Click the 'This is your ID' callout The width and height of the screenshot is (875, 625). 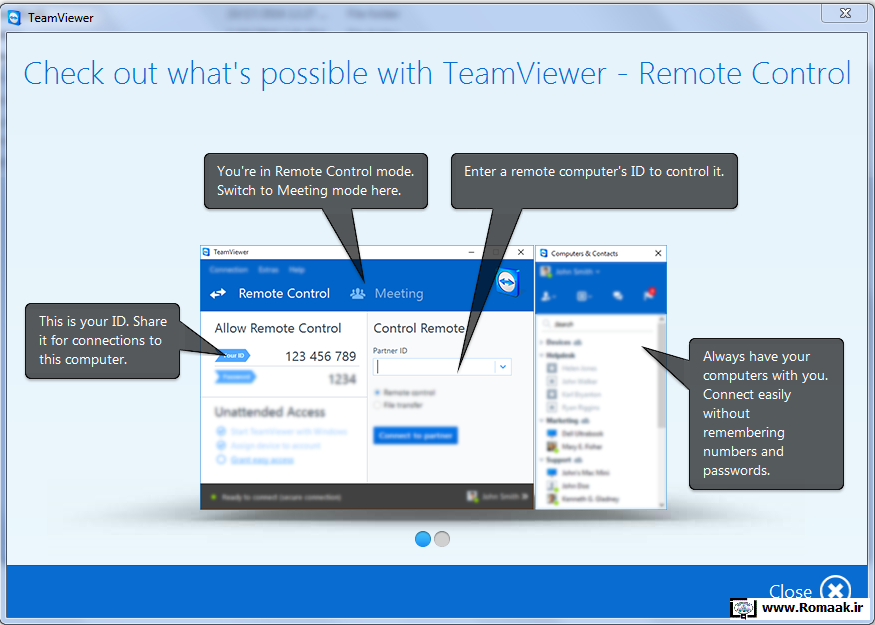pos(103,341)
